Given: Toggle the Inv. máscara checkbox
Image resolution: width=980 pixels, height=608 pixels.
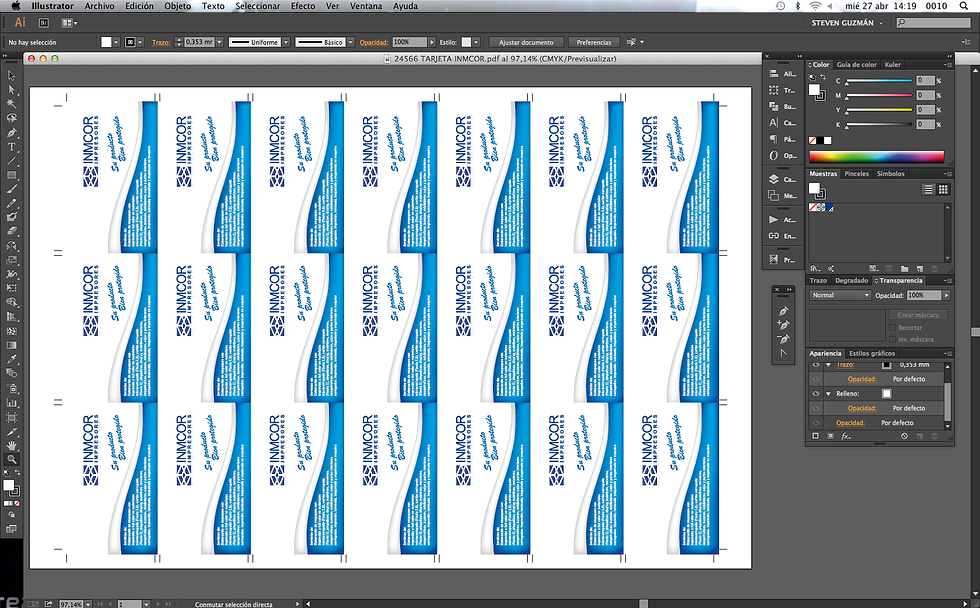Looking at the screenshot, I should (892, 339).
